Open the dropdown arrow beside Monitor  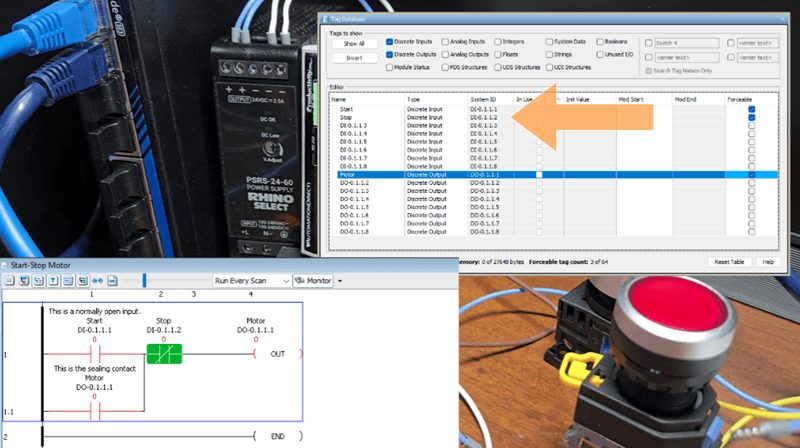(x=340, y=281)
